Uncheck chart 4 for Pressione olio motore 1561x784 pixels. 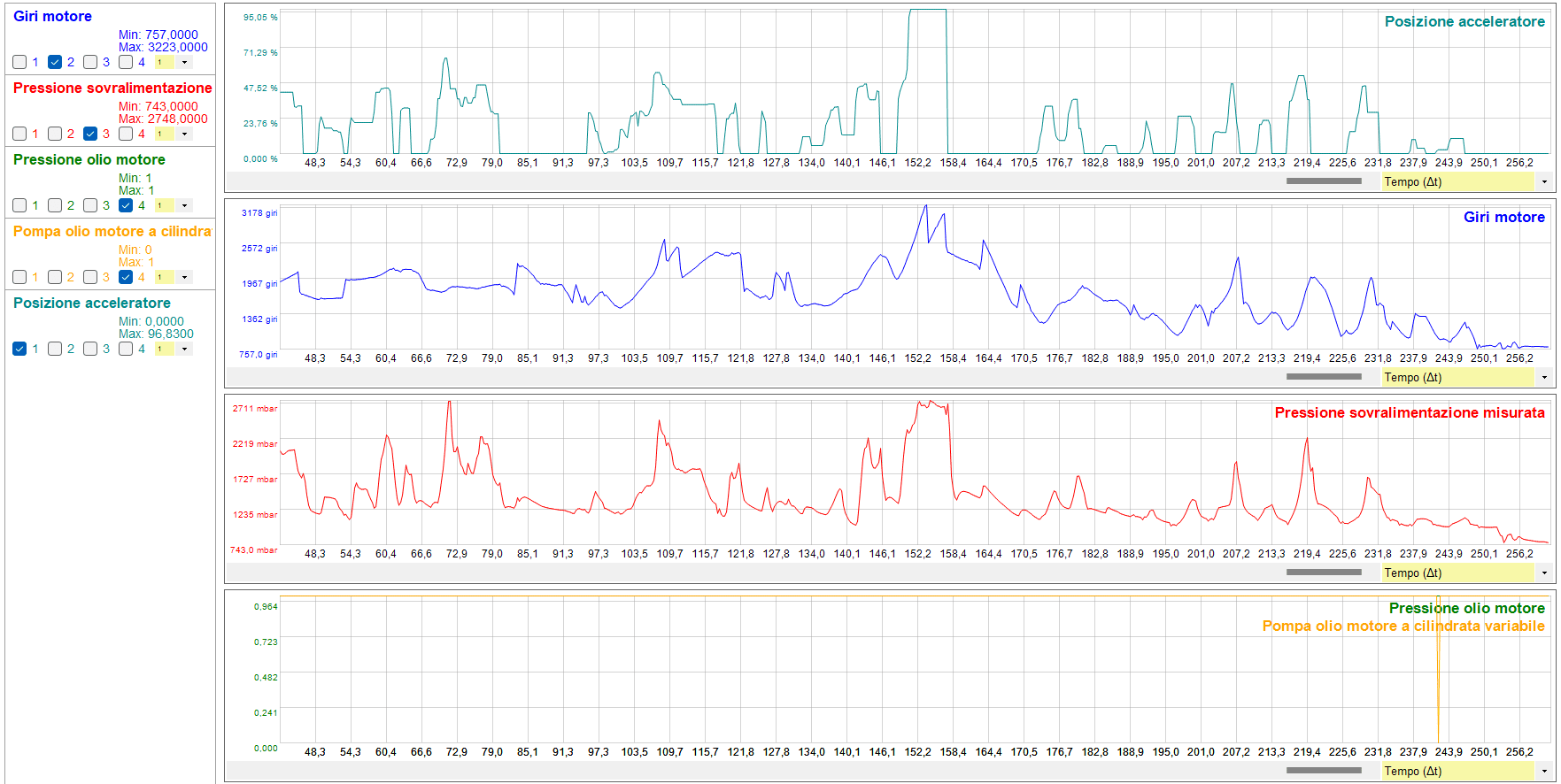click(x=126, y=205)
